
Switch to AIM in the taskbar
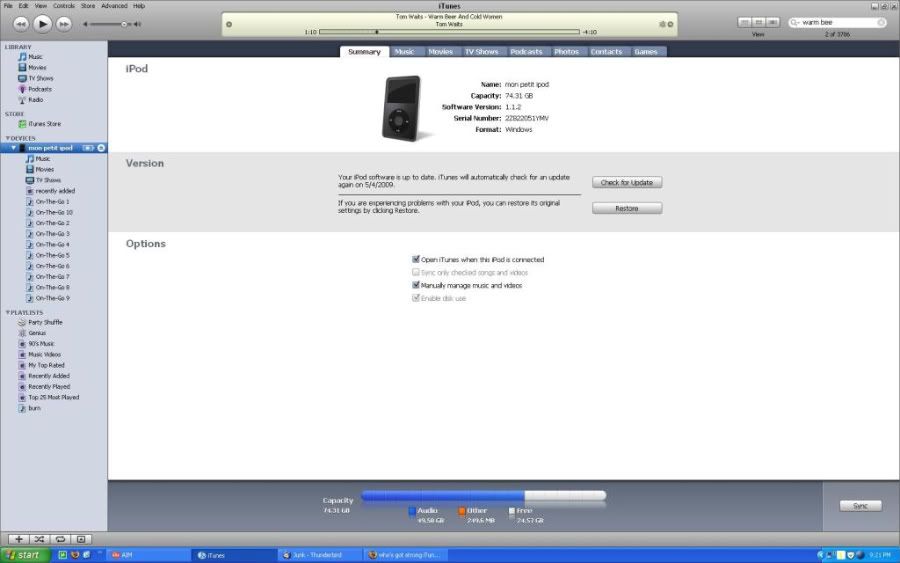[x=148, y=555]
